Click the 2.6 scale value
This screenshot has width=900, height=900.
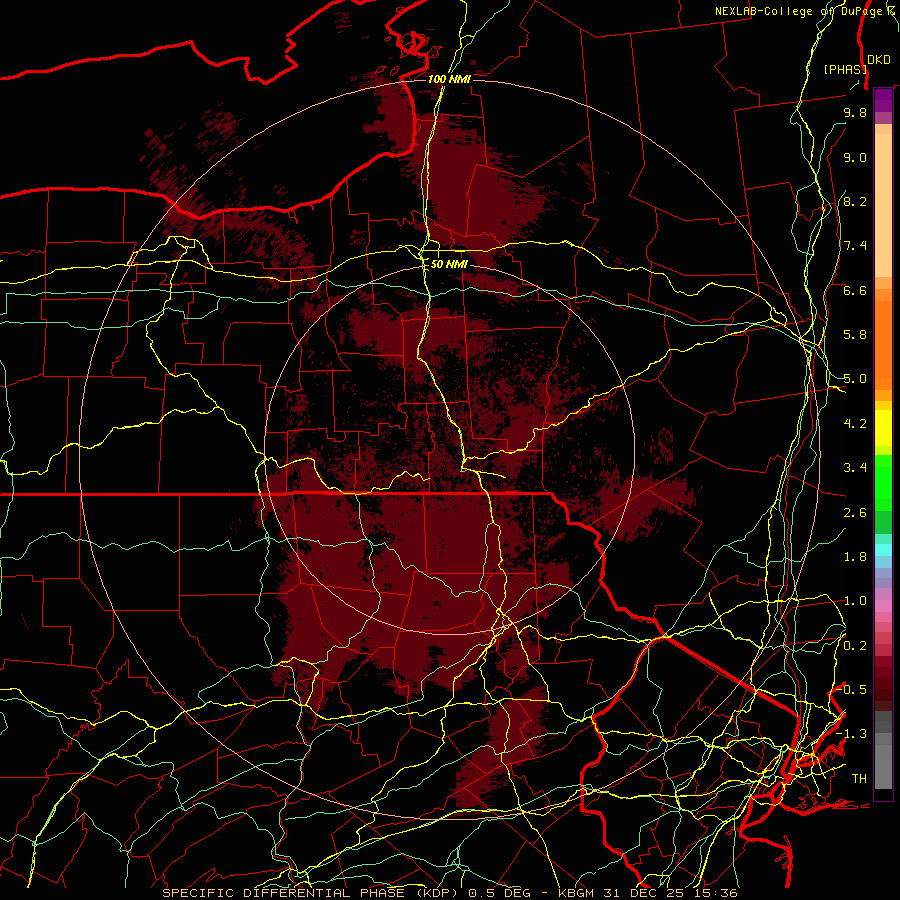pyautogui.click(x=855, y=513)
